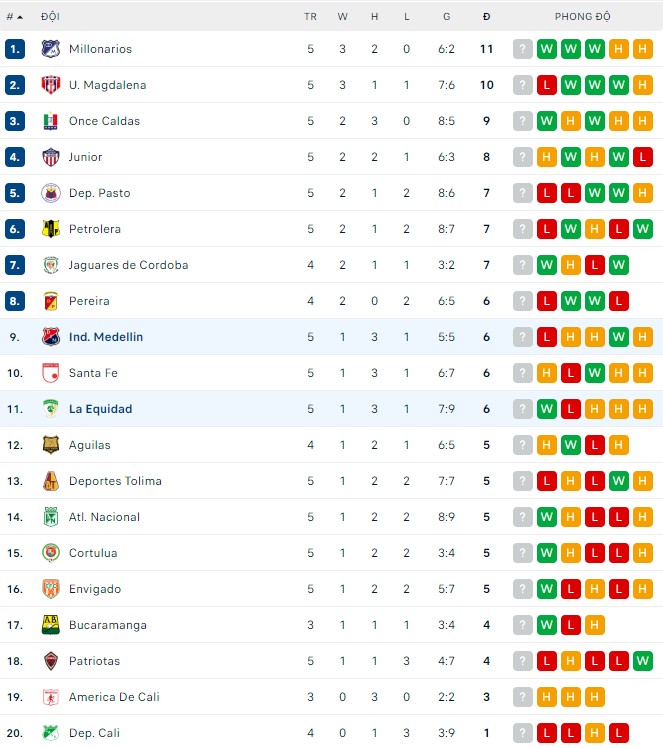Click the Patriotas team crest icon
The width and height of the screenshot is (663, 748).
pos(50,661)
